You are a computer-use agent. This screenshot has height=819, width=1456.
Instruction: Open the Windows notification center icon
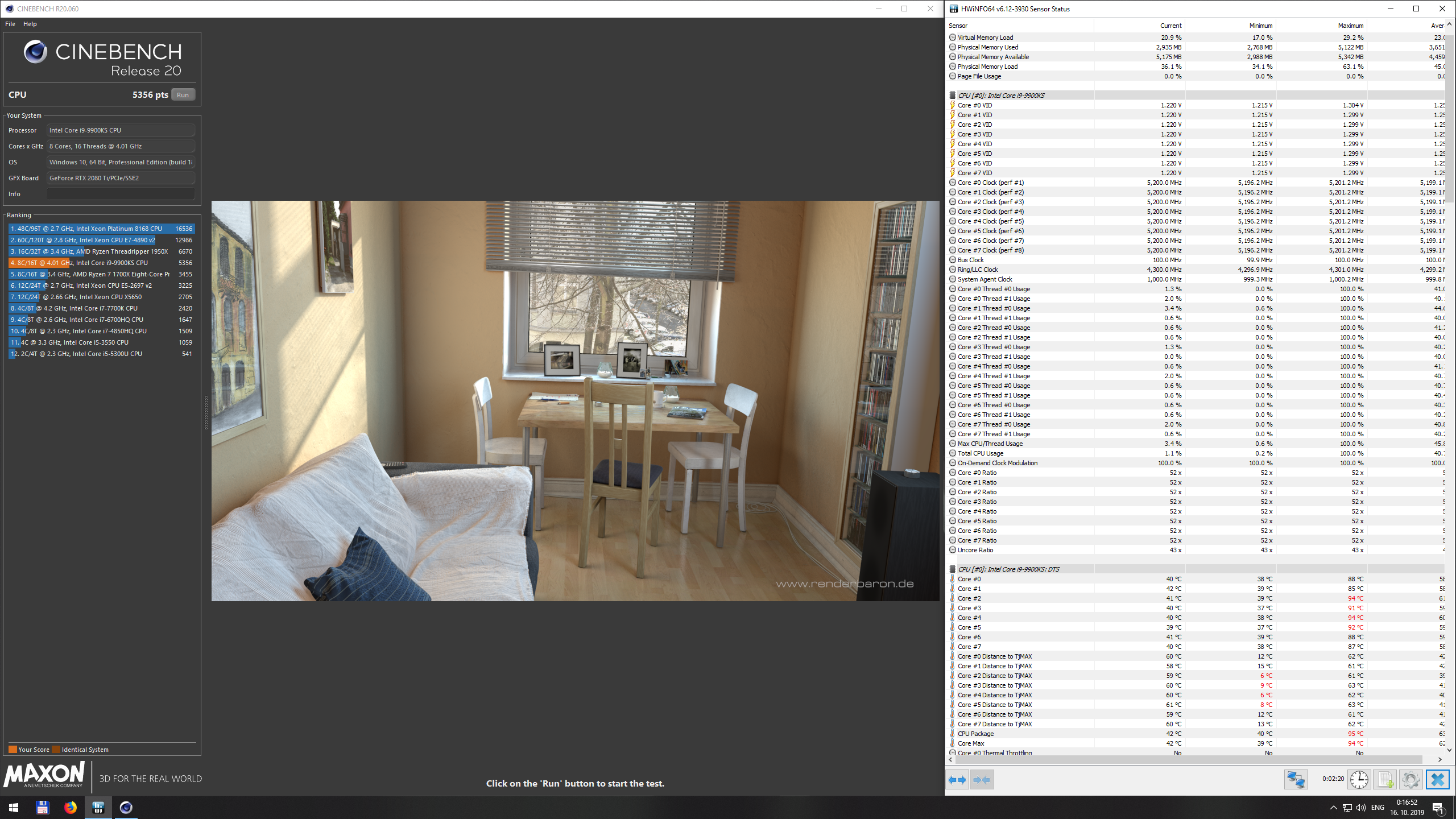click(x=1438, y=808)
